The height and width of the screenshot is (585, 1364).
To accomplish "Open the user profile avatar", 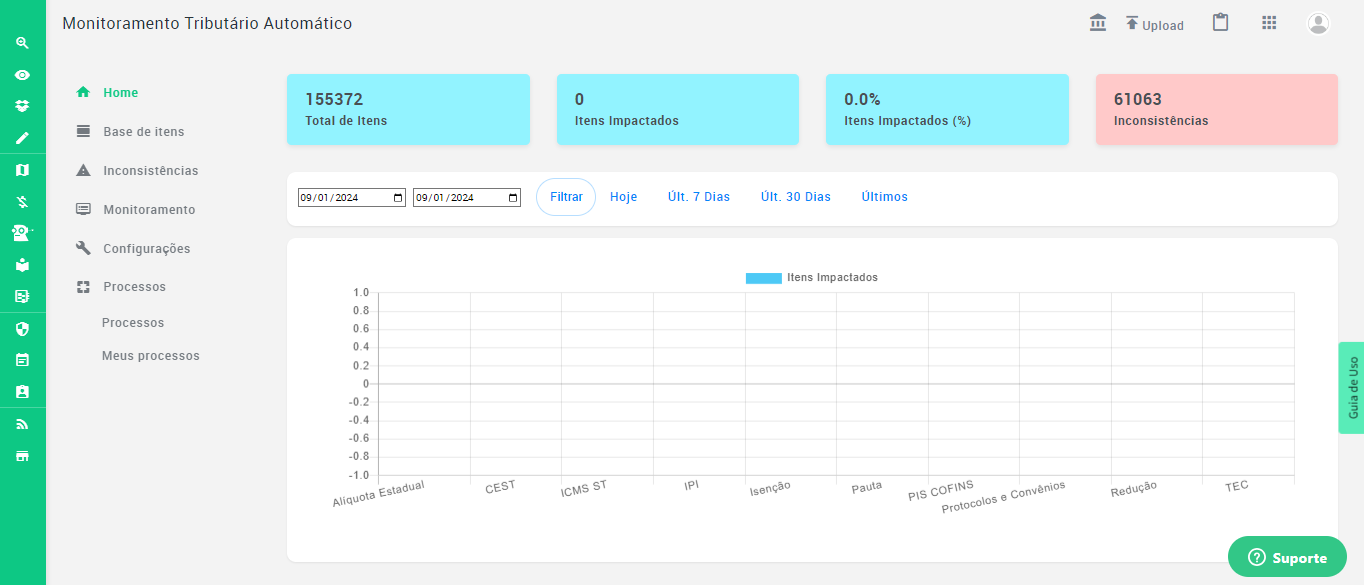I will [1319, 24].
